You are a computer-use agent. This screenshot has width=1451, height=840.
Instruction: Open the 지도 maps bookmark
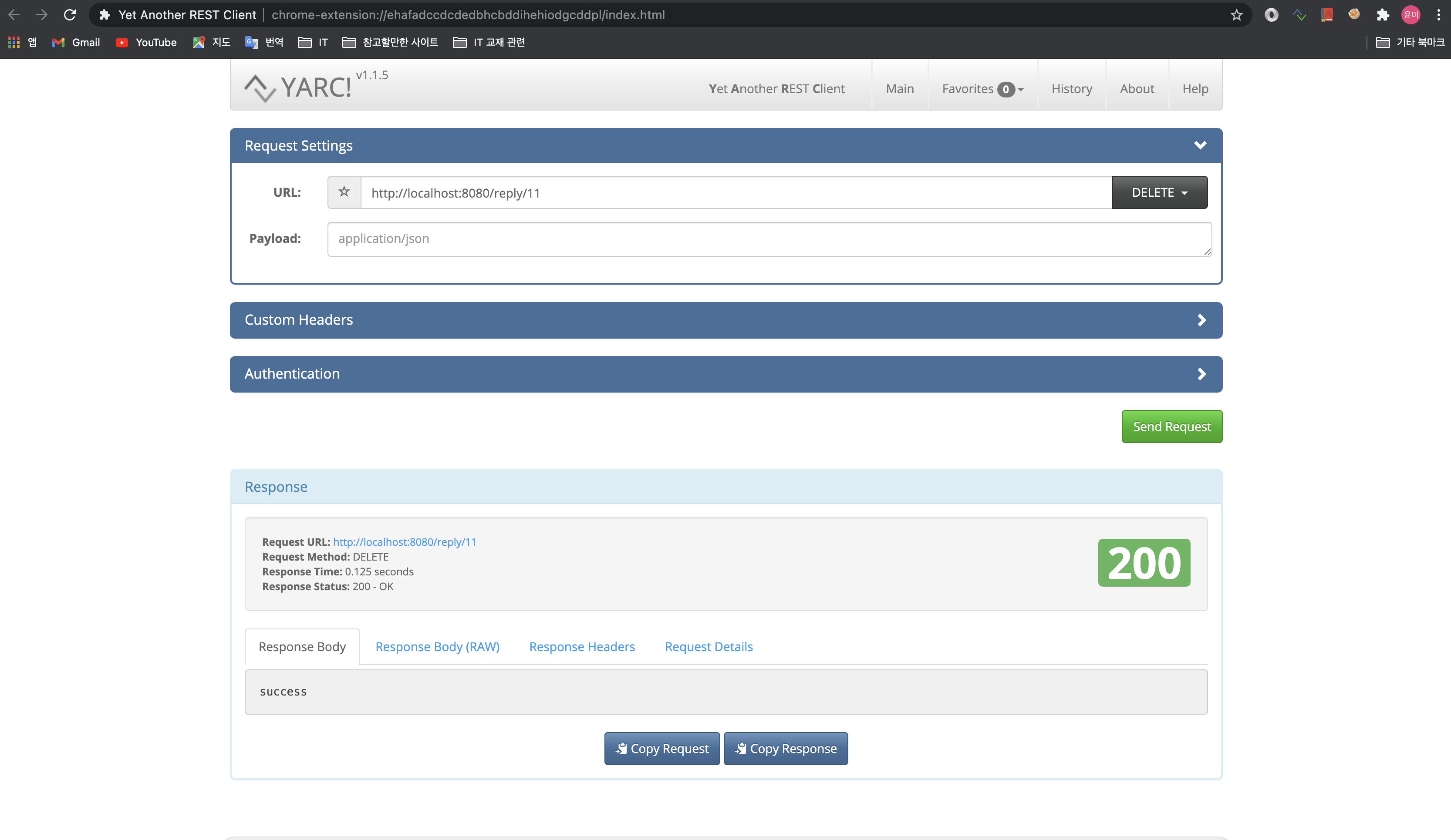(x=211, y=42)
